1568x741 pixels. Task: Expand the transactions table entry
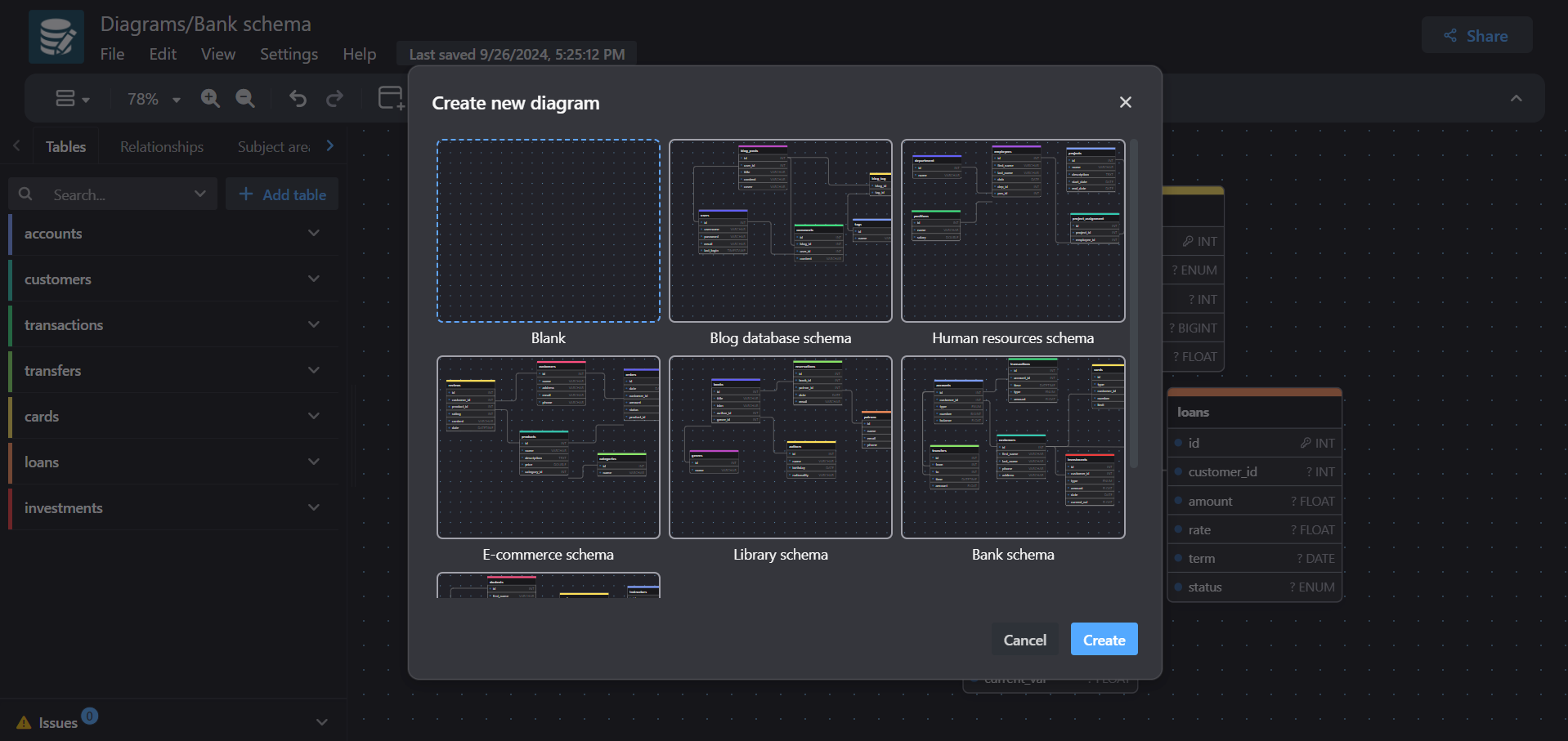[x=314, y=324]
